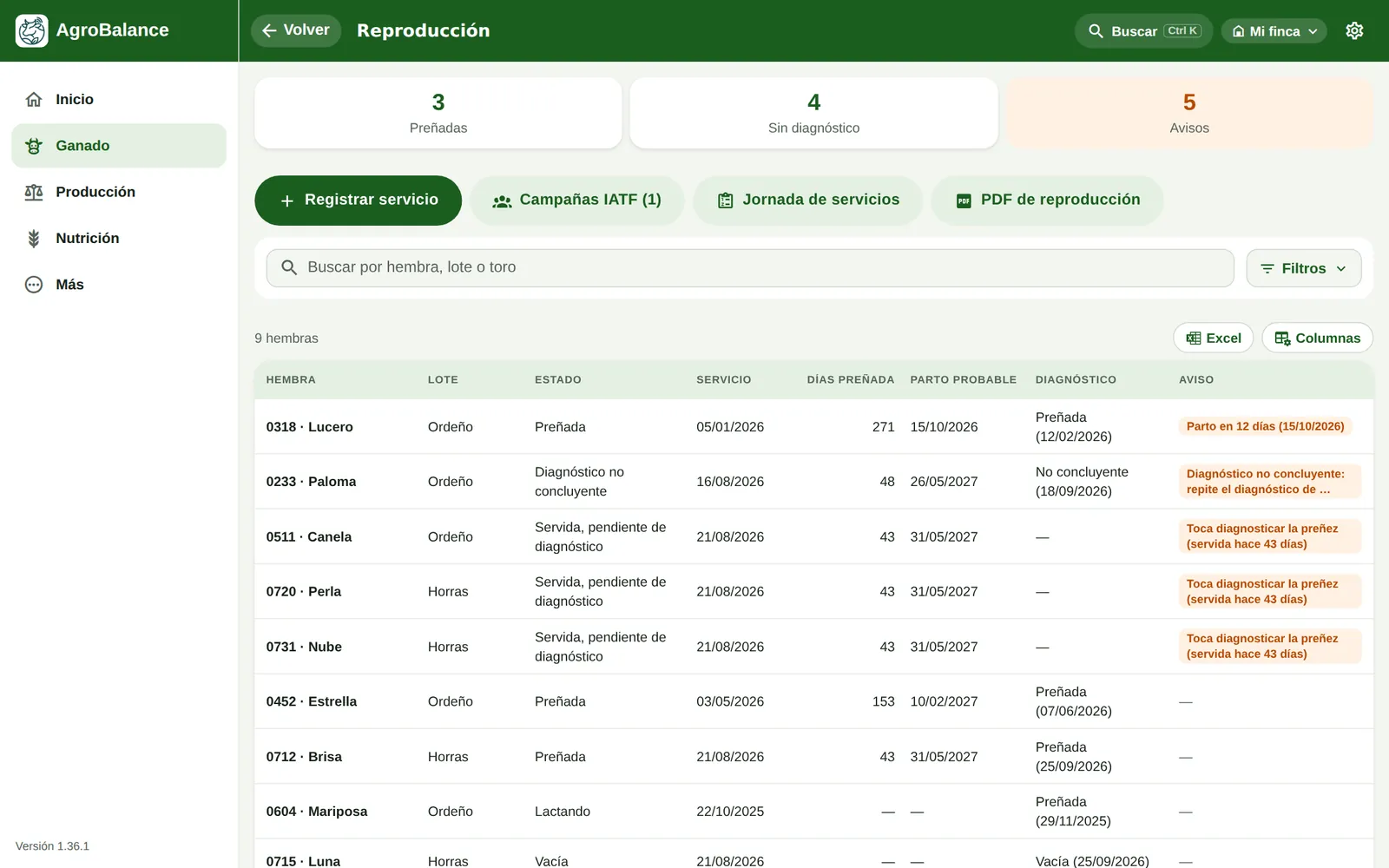The image size is (1389, 868).
Task: Click Registrar servicio button
Action: pyautogui.click(x=358, y=201)
